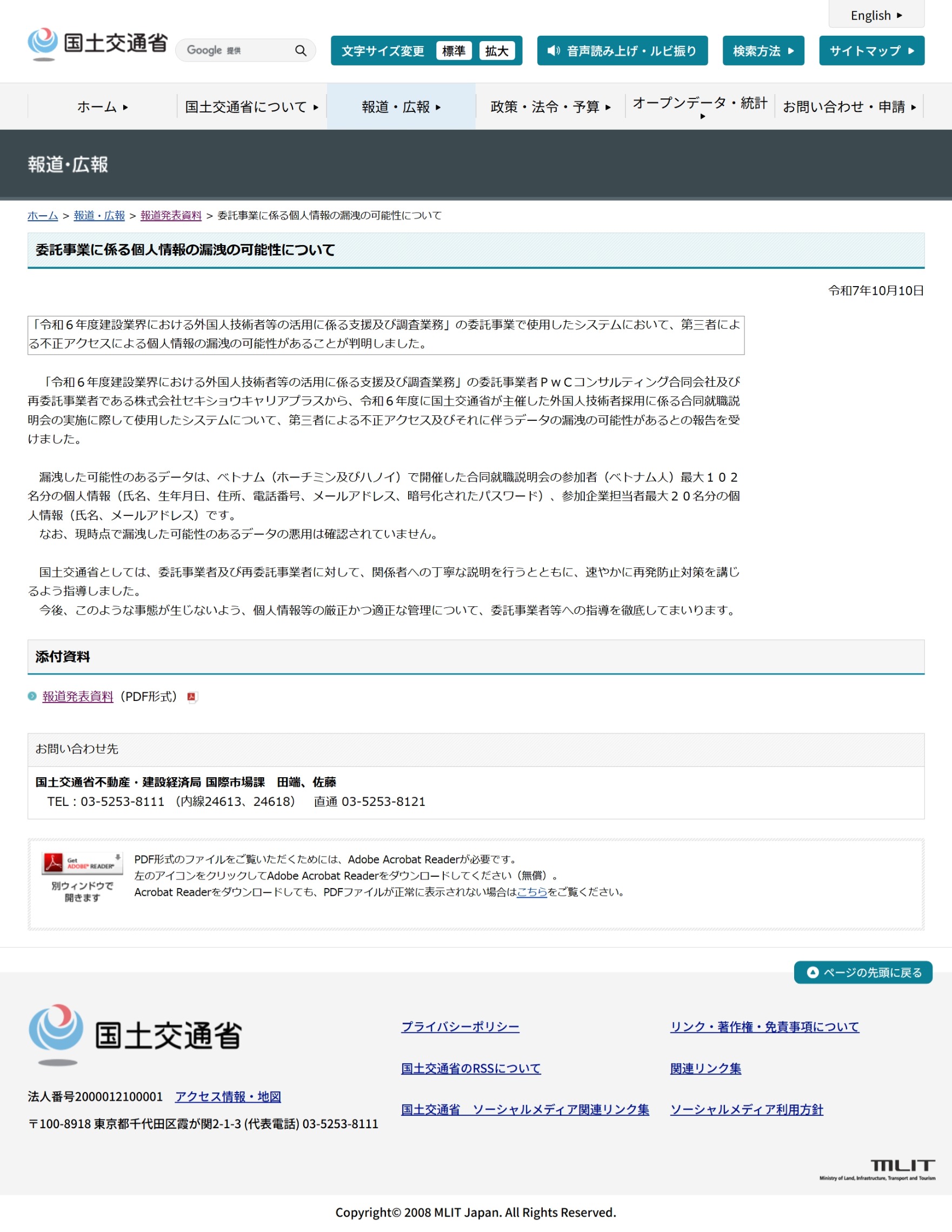Click the search magnifier icon
952x1232 pixels.
(301, 51)
